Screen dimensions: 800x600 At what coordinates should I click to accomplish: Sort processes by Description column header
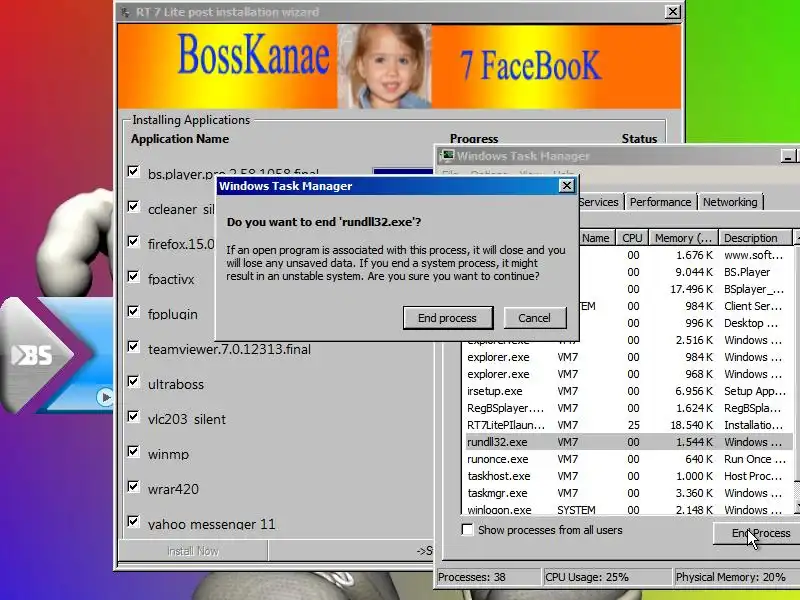[x=755, y=238]
